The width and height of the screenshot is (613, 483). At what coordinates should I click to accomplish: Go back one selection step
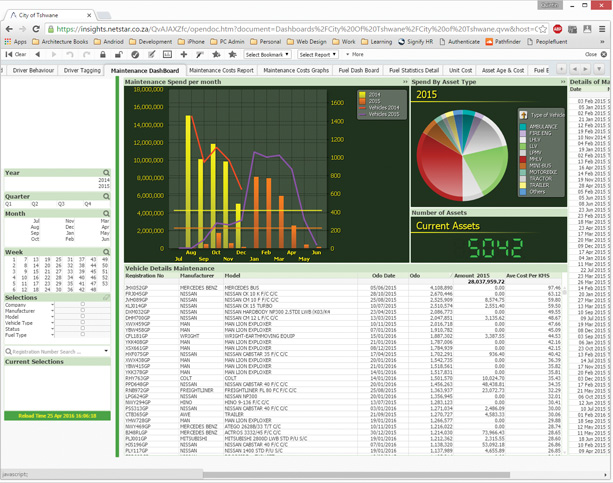tap(38, 54)
